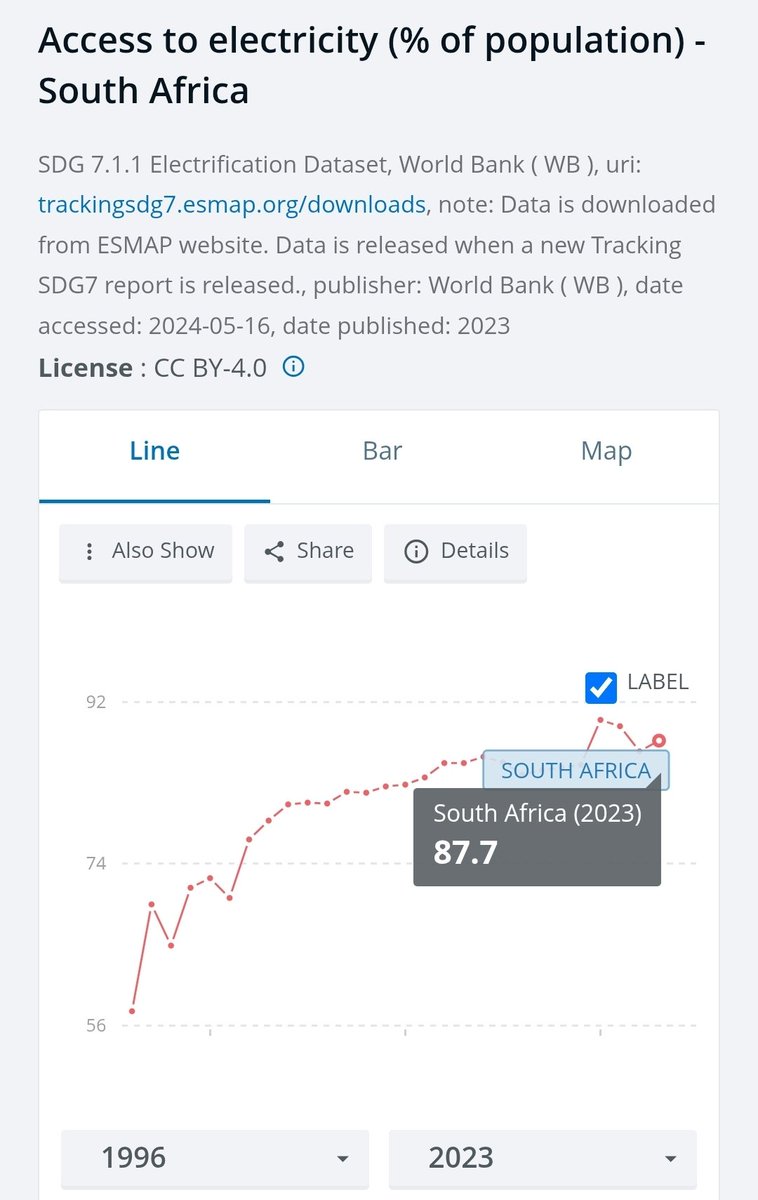
Task: Open the 2023 end year dropdown
Action: [x=542, y=1158]
